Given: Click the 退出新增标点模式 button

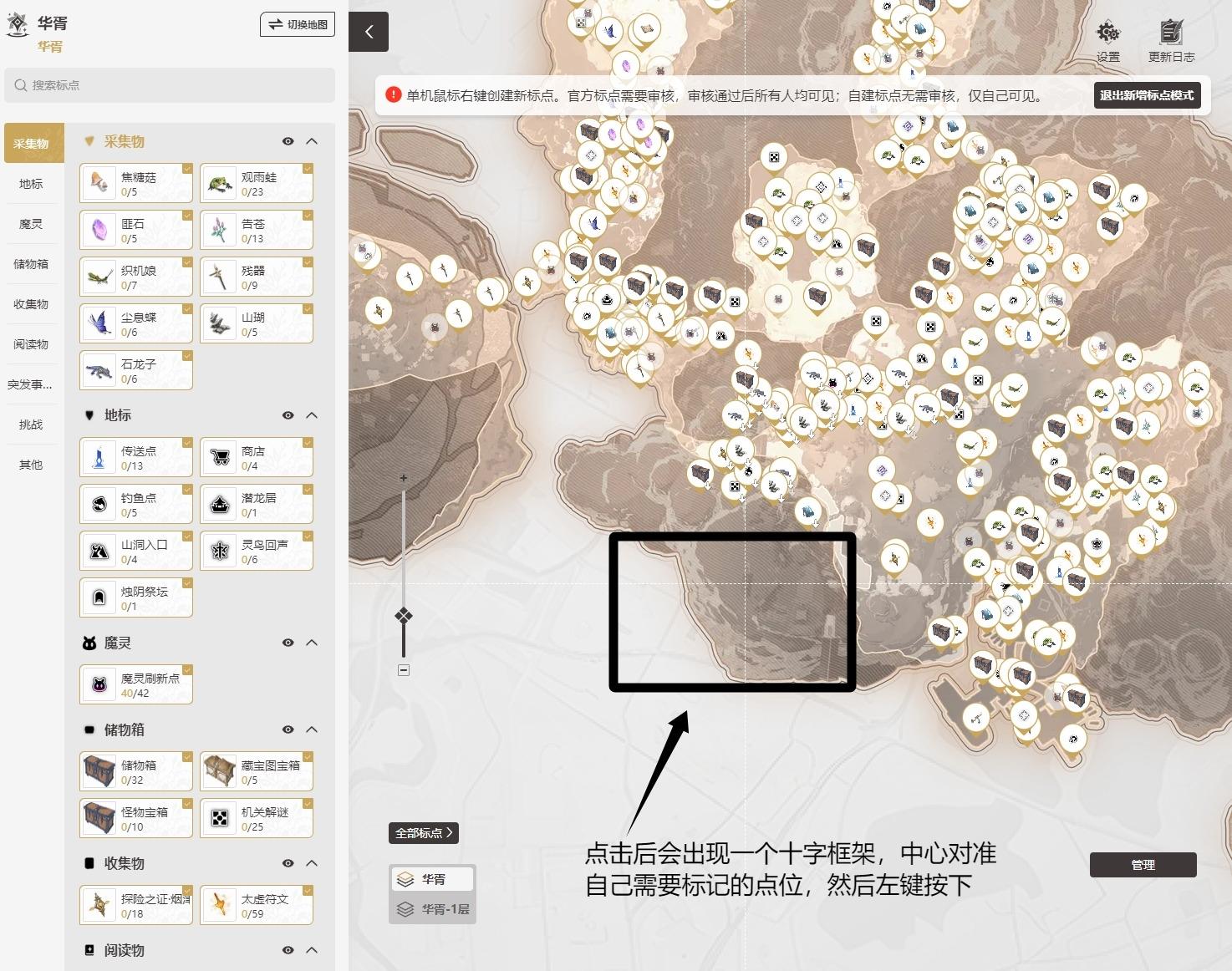Looking at the screenshot, I should click(x=1146, y=95).
